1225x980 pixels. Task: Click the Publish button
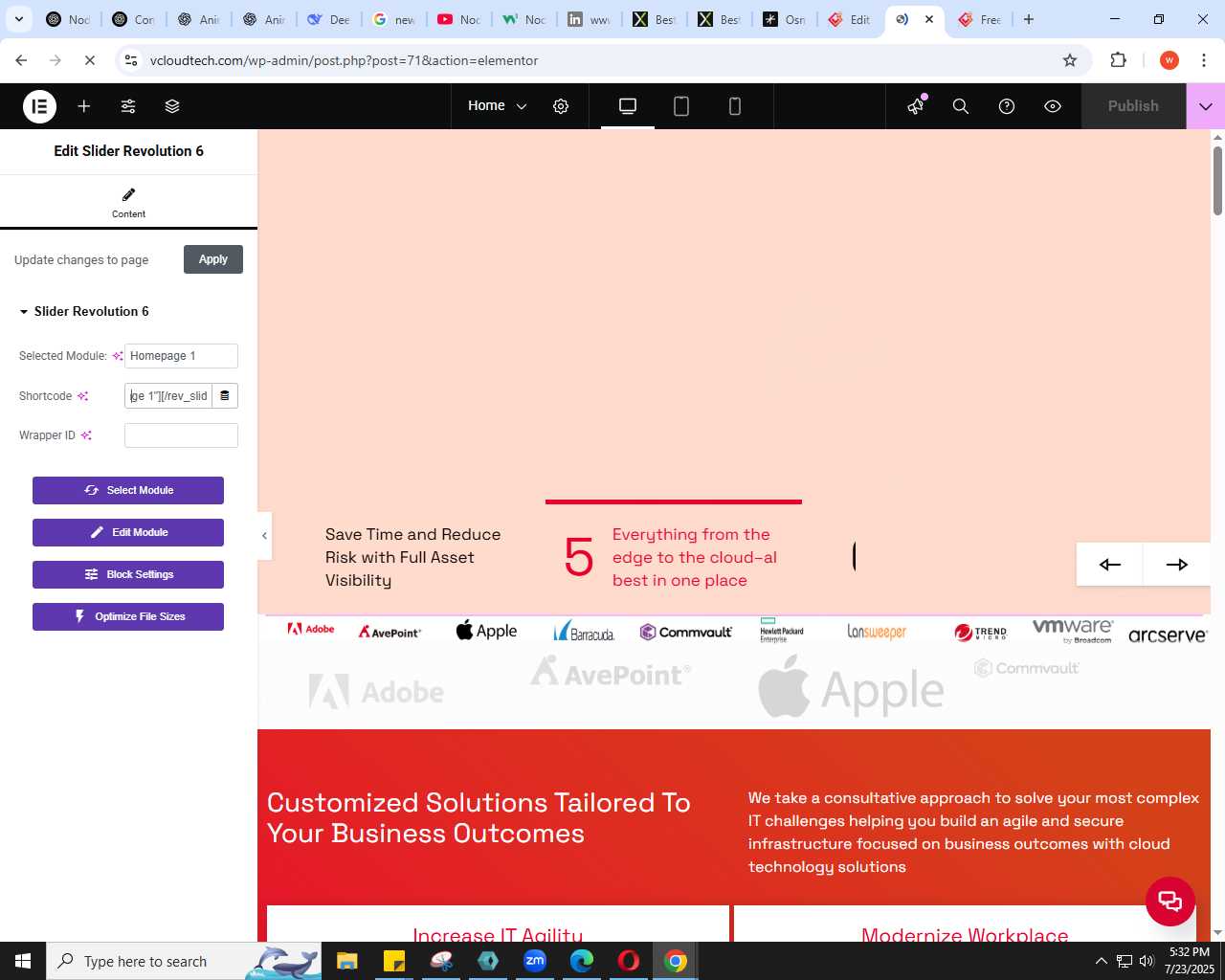pos(1133,106)
